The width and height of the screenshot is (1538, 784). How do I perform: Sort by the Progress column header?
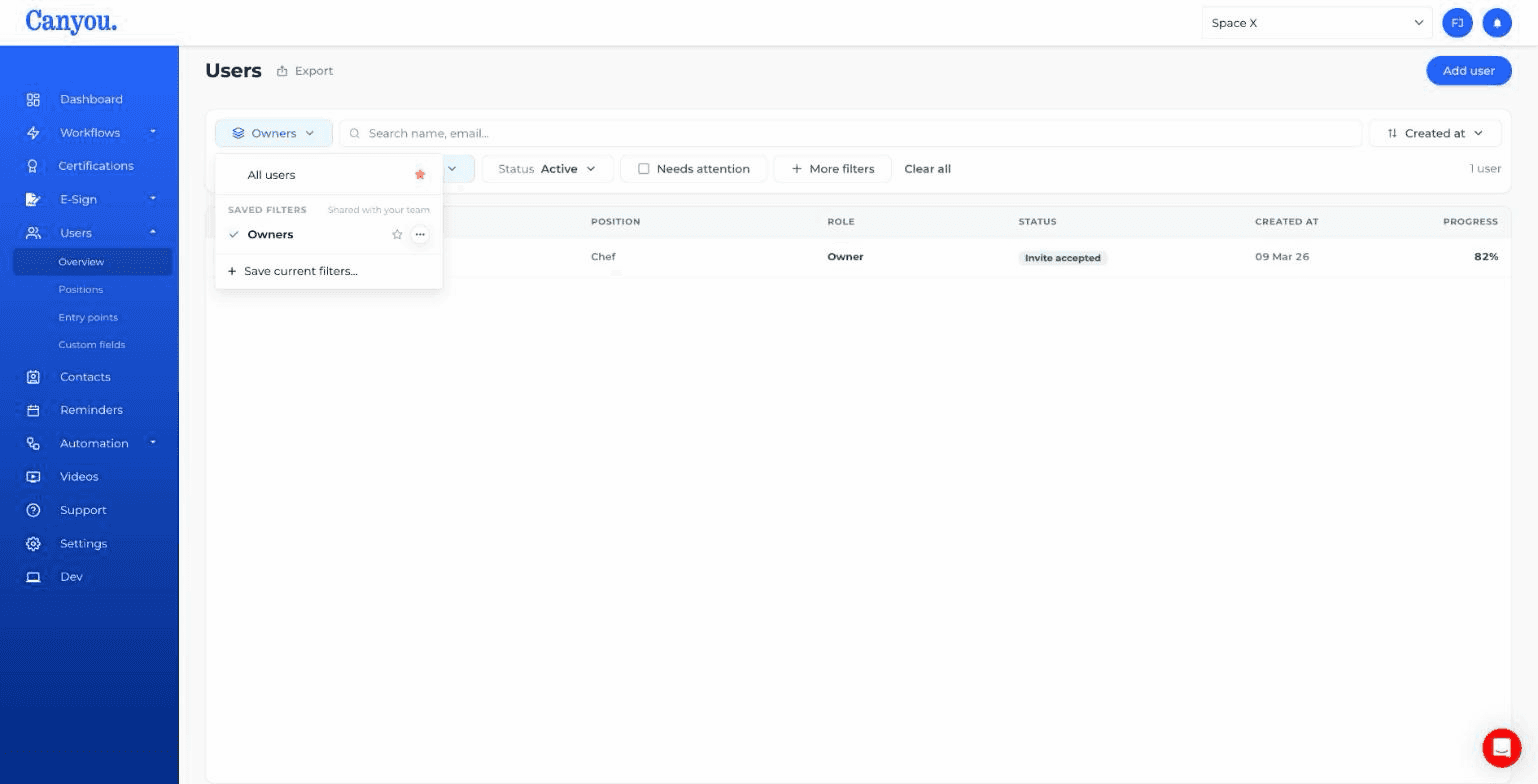click(x=1470, y=222)
